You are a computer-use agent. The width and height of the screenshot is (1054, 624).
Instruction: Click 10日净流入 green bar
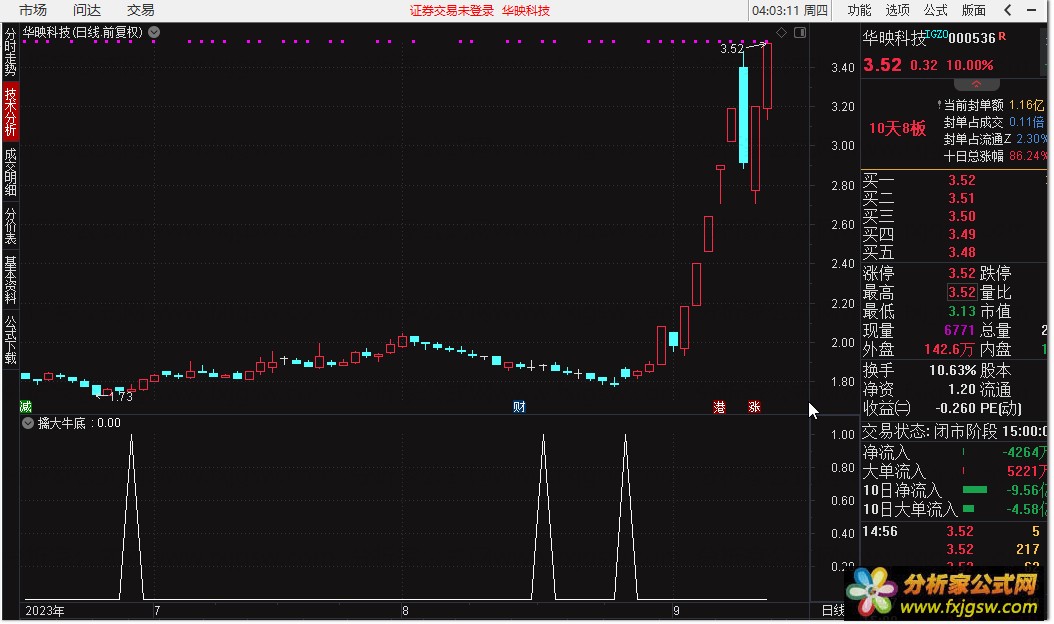point(975,490)
